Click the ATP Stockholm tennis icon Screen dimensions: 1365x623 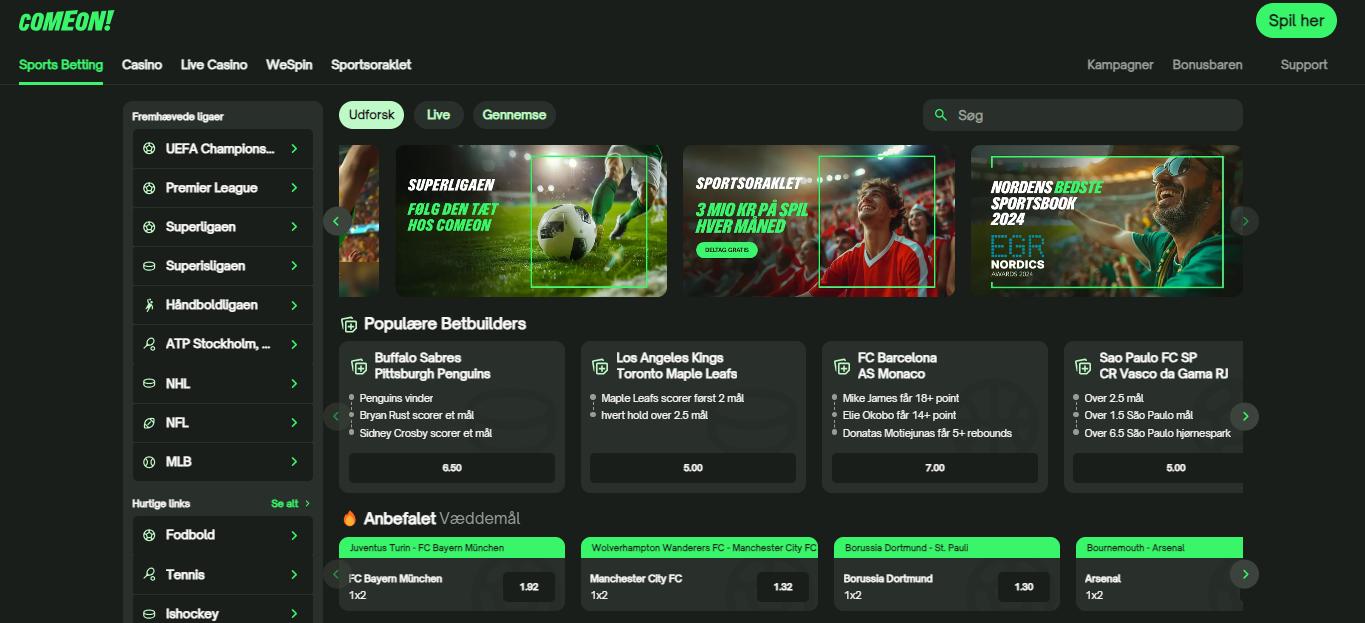149,344
